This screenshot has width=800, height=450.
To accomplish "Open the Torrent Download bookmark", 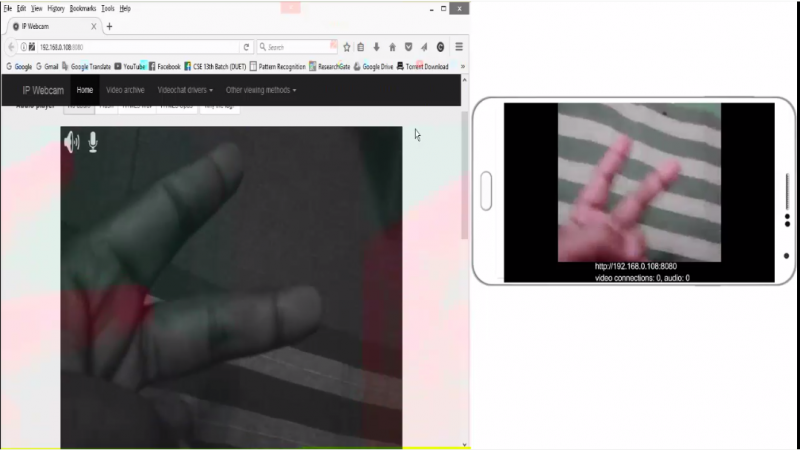I will pyautogui.click(x=422, y=66).
